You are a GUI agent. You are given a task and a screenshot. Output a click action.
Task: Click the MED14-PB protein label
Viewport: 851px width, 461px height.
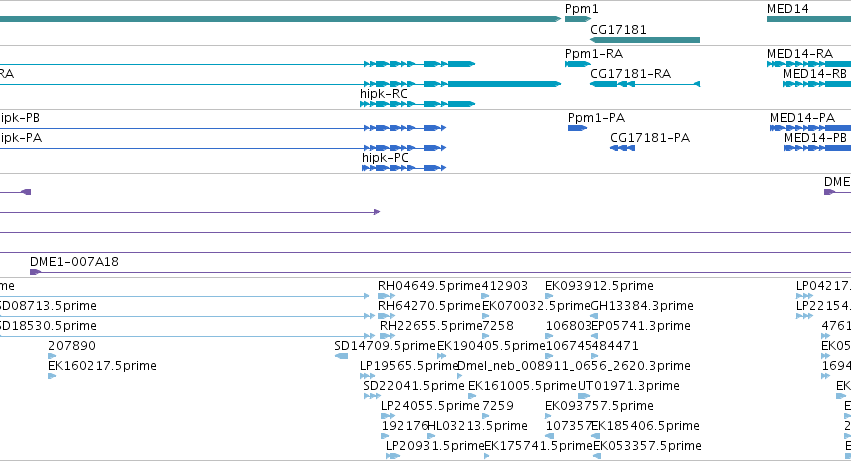(x=815, y=138)
